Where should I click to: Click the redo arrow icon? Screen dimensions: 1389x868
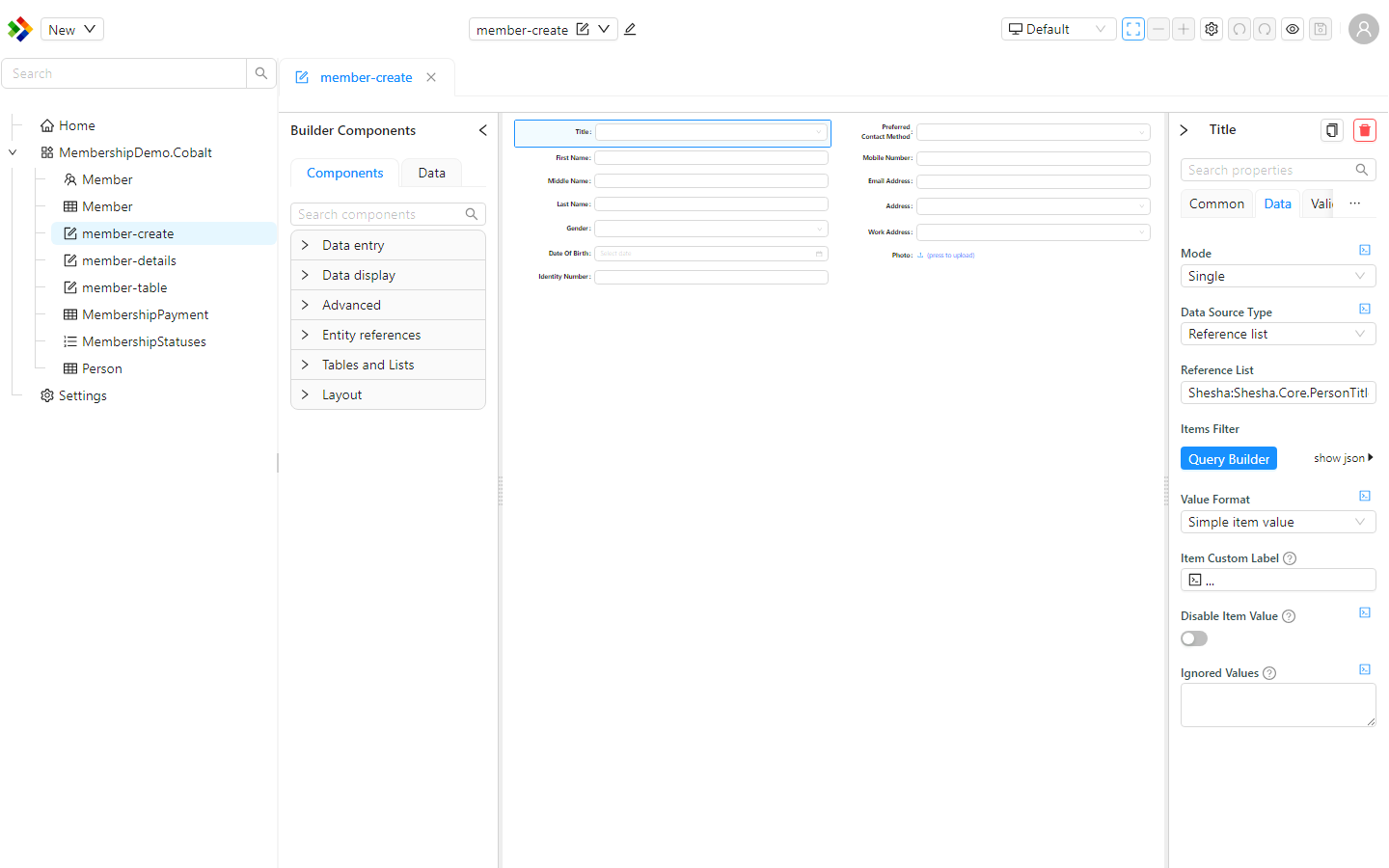click(1265, 29)
